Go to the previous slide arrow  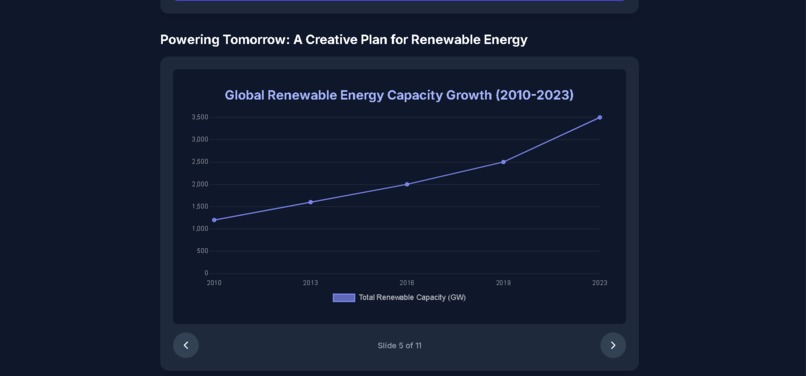coord(186,345)
